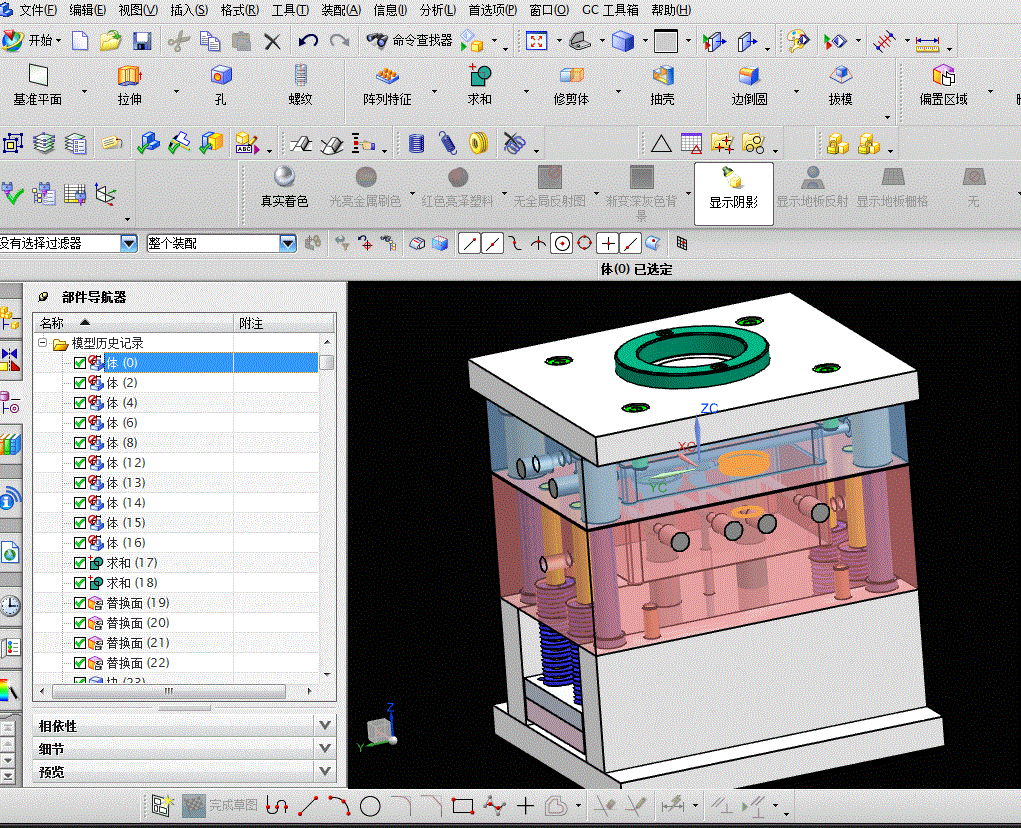Open the 分析(L) menu

[x=438, y=10]
